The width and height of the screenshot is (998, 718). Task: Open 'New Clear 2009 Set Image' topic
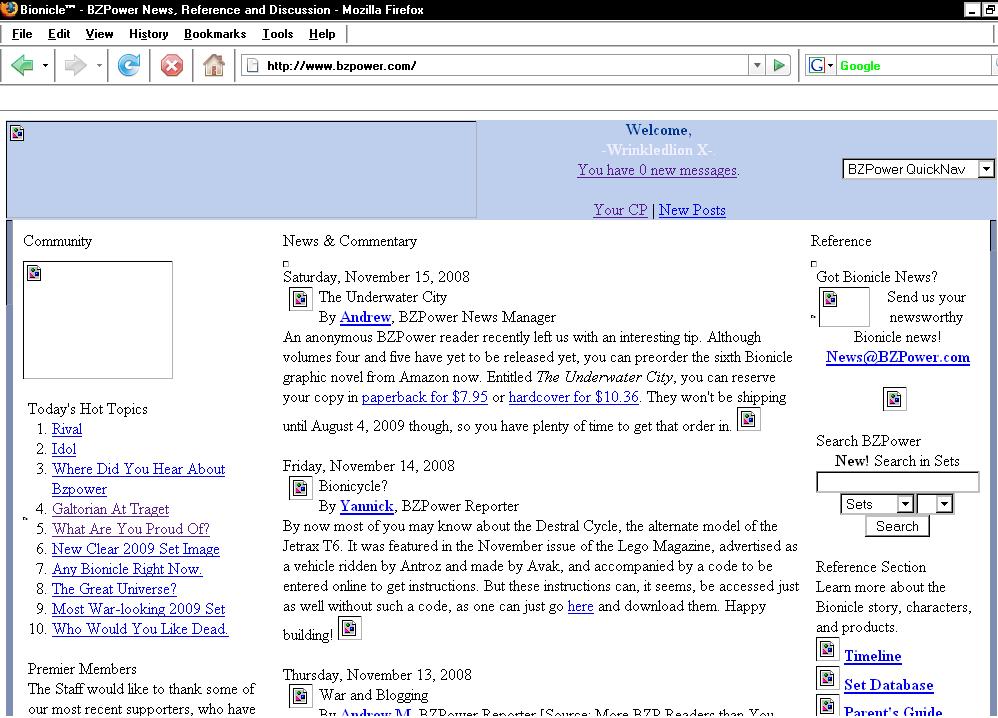[x=136, y=549]
